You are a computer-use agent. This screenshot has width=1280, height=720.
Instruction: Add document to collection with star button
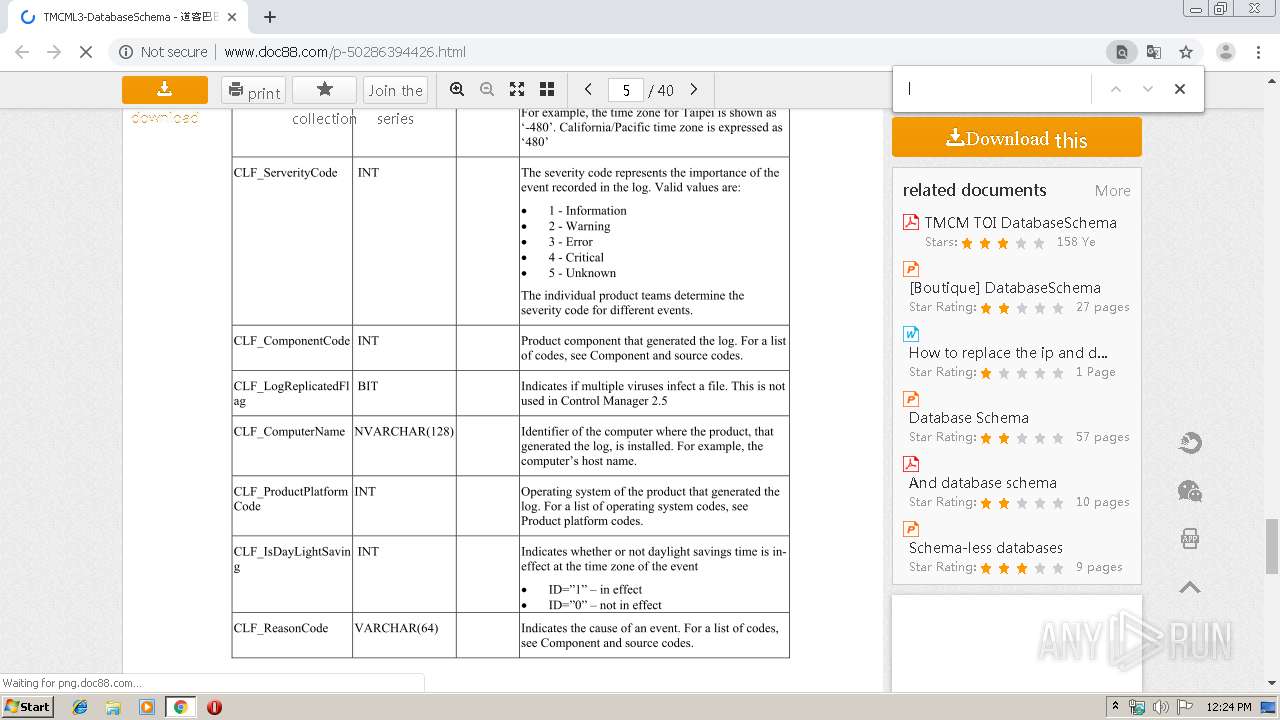point(324,89)
